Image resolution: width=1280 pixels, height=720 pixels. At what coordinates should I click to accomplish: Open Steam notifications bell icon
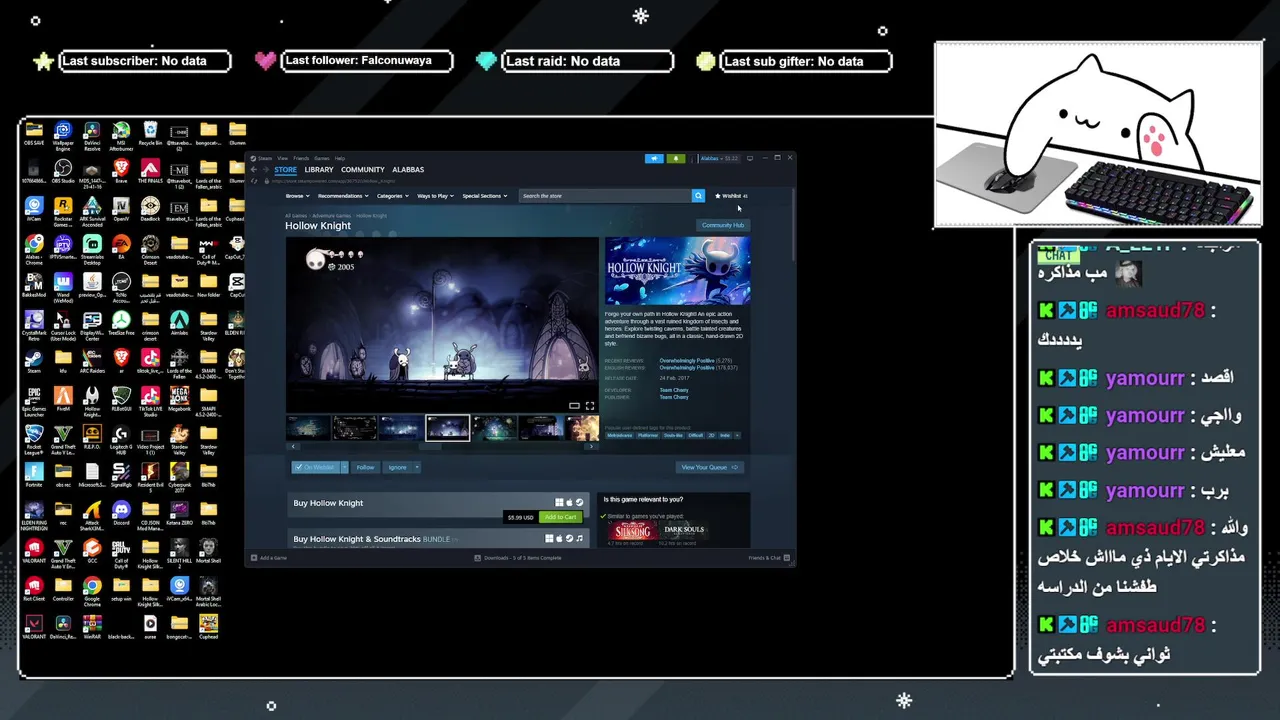pyautogui.click(x=676, y=158)
